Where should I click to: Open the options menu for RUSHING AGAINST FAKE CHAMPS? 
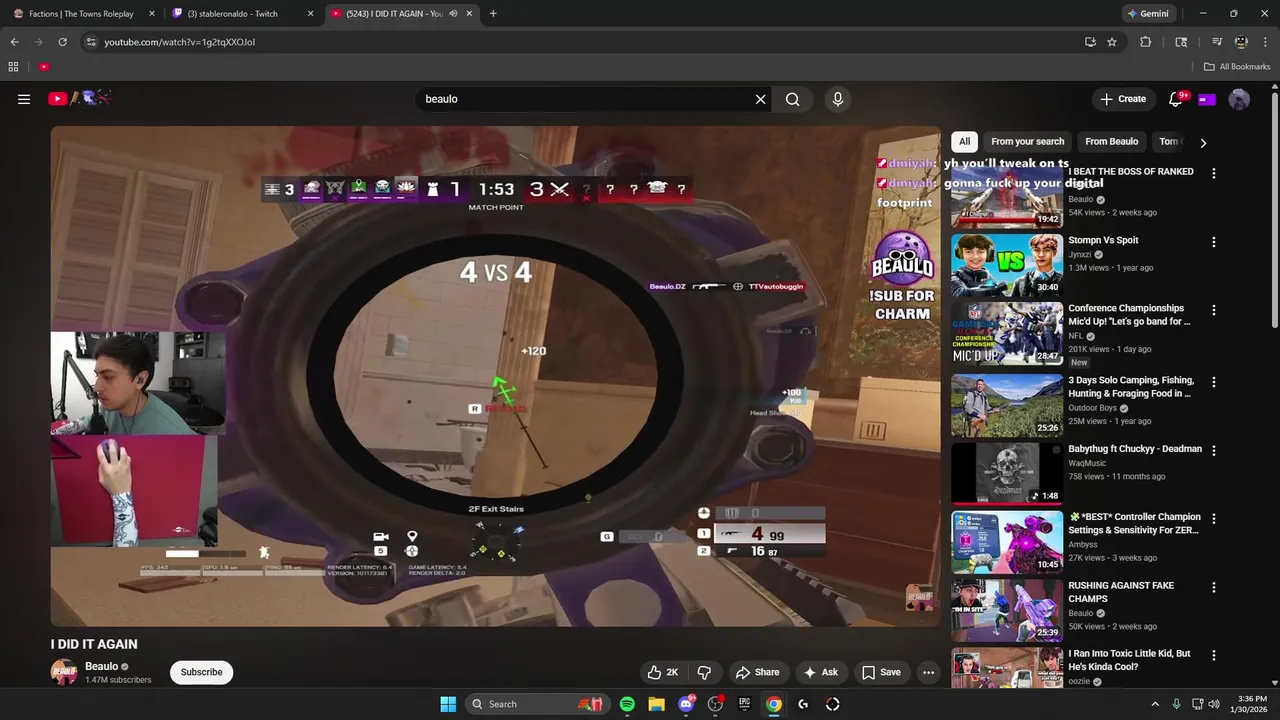point(1214,587)
